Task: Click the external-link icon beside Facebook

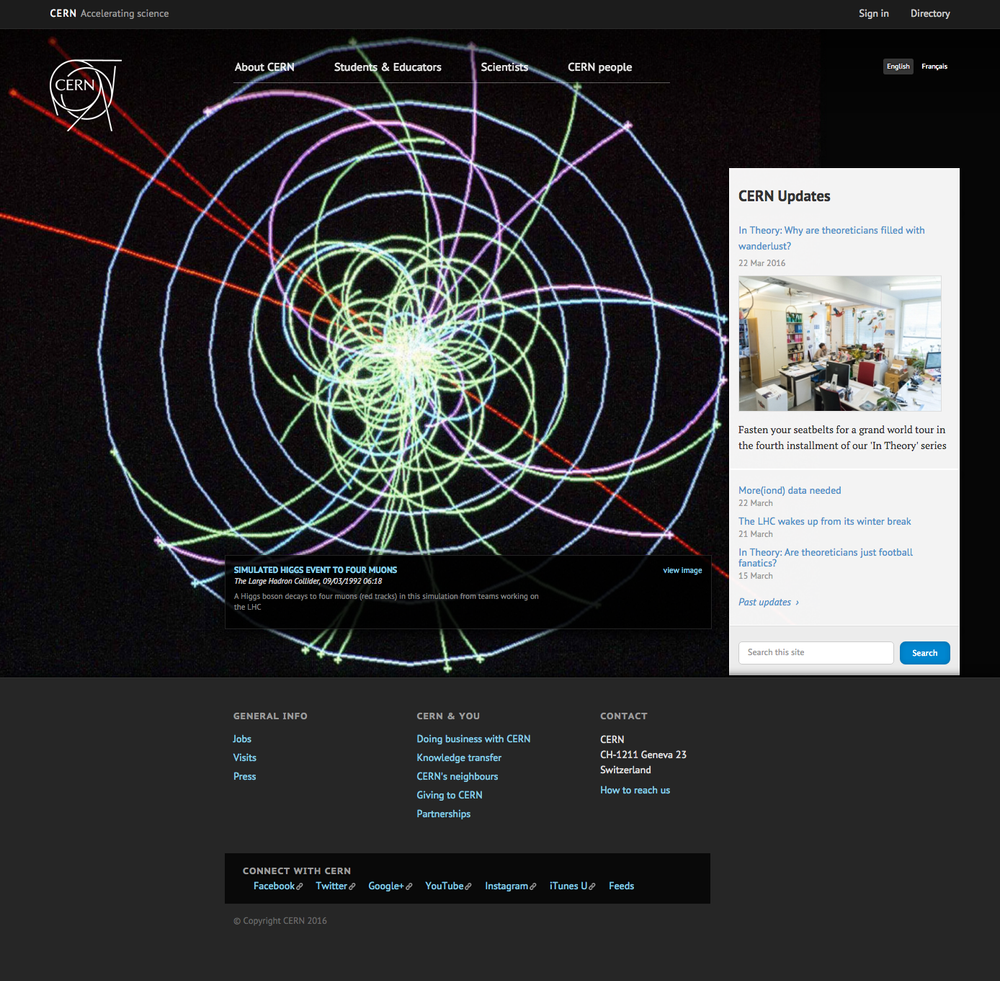Action: click(x=299, y=887)
